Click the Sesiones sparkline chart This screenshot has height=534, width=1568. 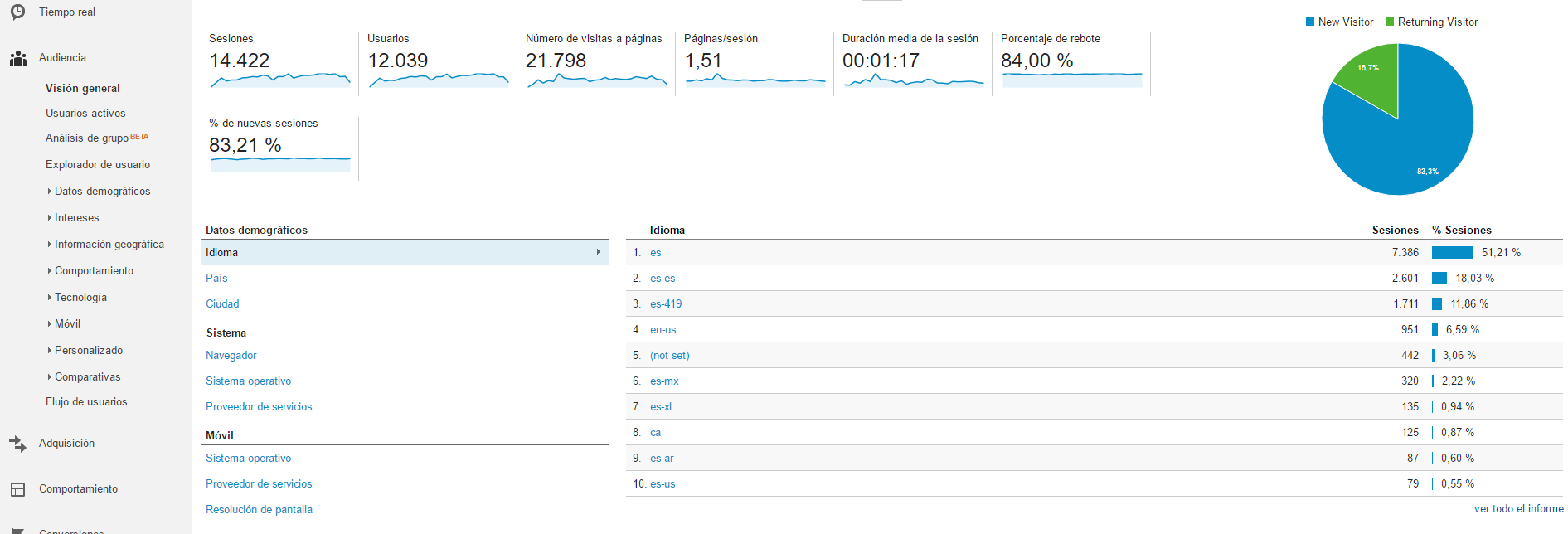280,80
